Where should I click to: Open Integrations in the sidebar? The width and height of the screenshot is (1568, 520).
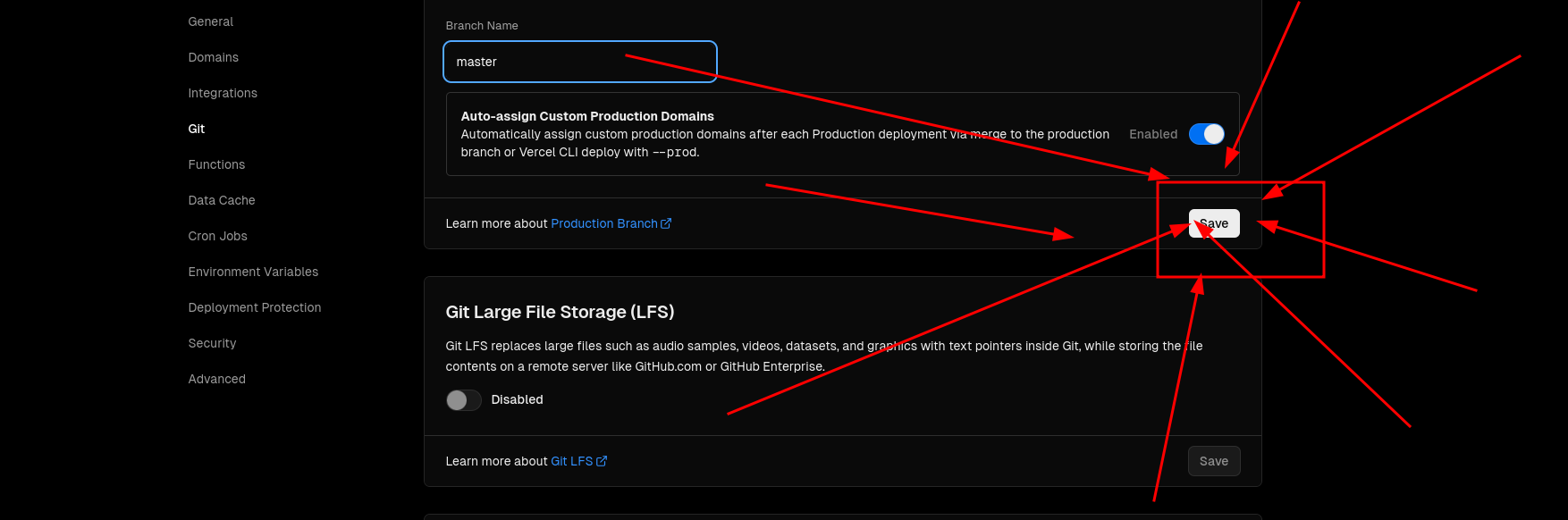click(x=223, y=93)
